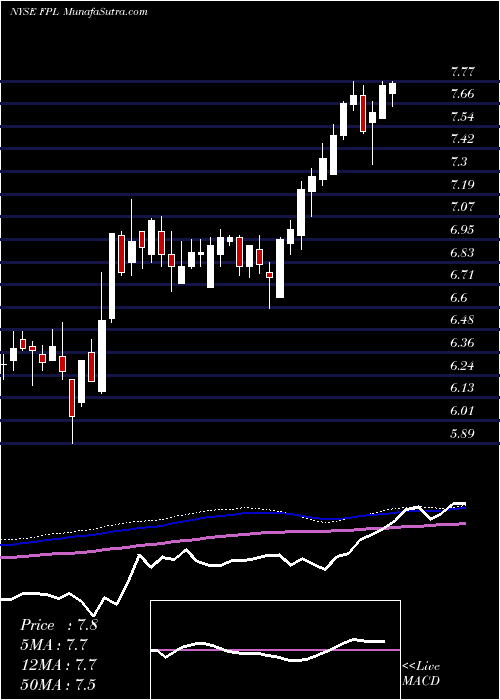Click the 7.66 price axis label
The height and width of the screenshot is (700, 500).
coord(462,94)
